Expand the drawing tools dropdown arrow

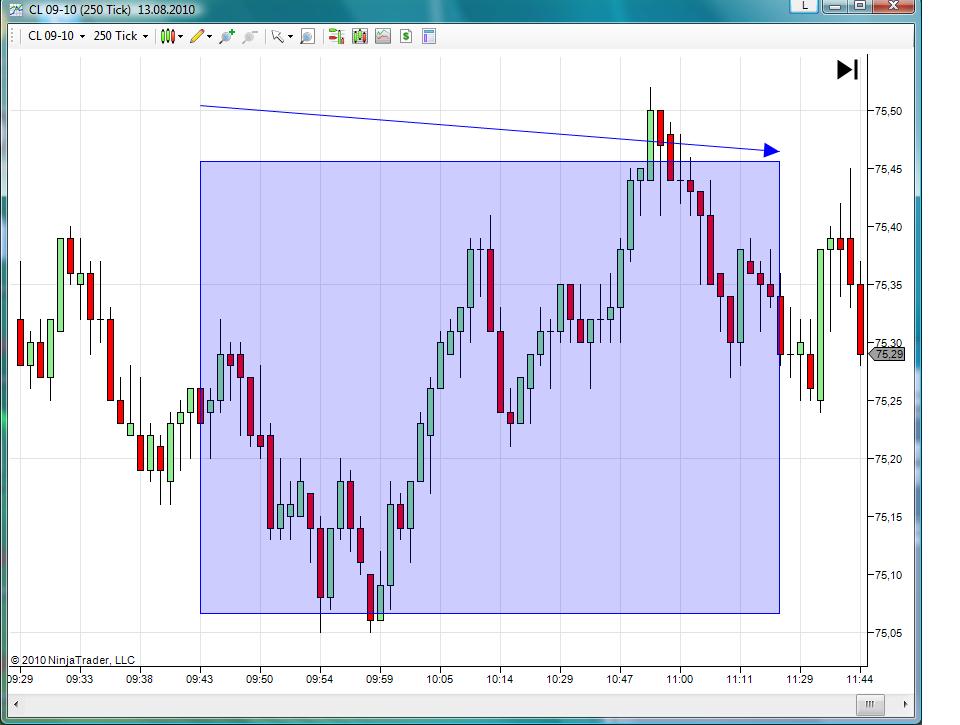click(x=209, y=37)
